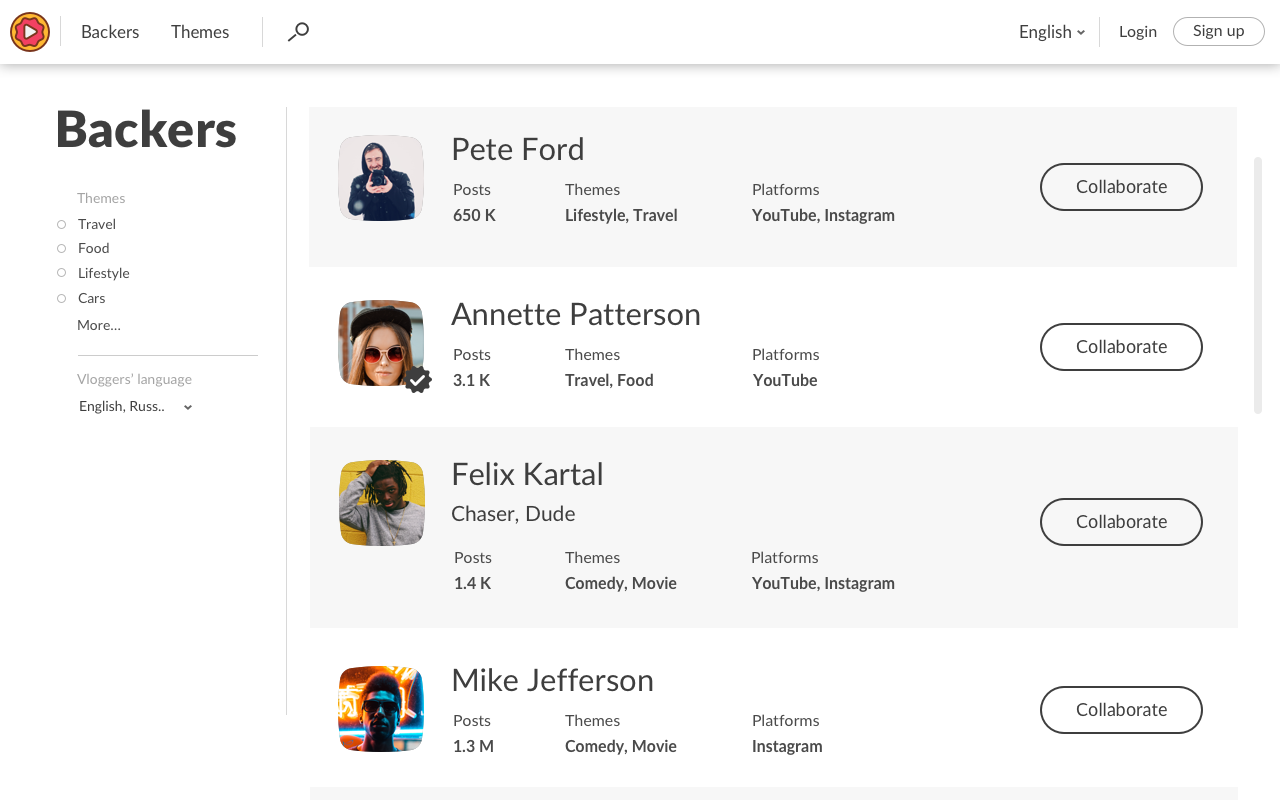
Task: Select the Travel theme filter
Action: point(62,224)
